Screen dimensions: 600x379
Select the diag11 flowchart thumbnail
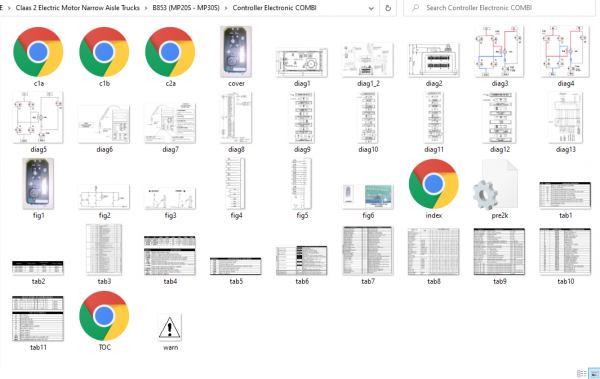pos(434,118)
